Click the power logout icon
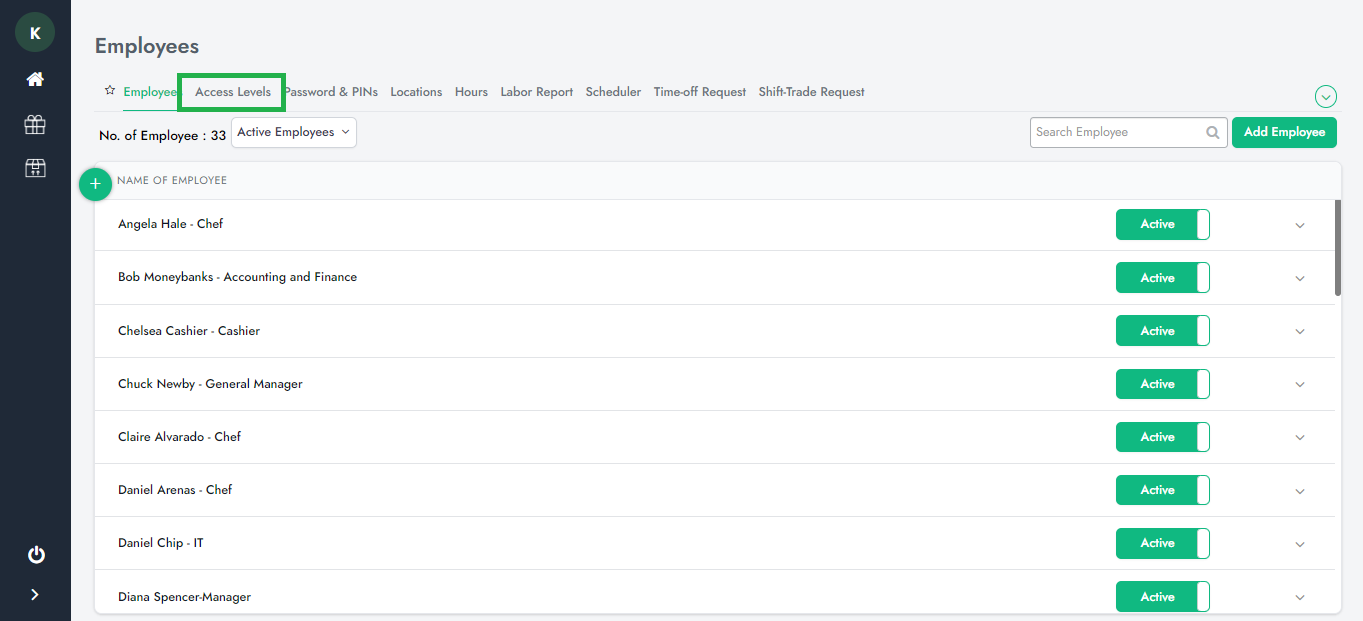Viewport: 1363px width, 621px height. [x=36, y=555]
